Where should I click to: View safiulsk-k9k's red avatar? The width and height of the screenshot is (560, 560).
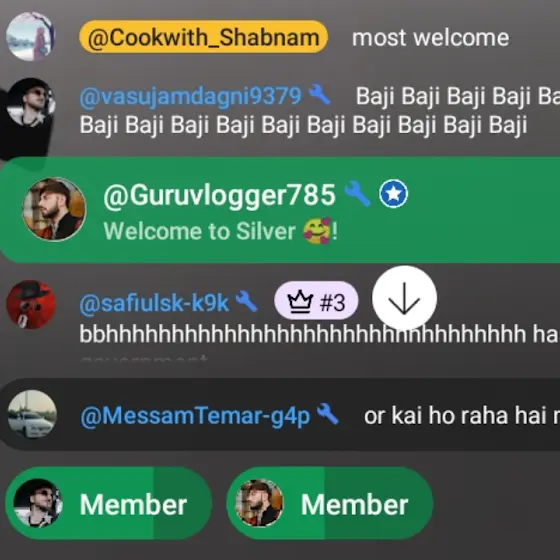31,305
